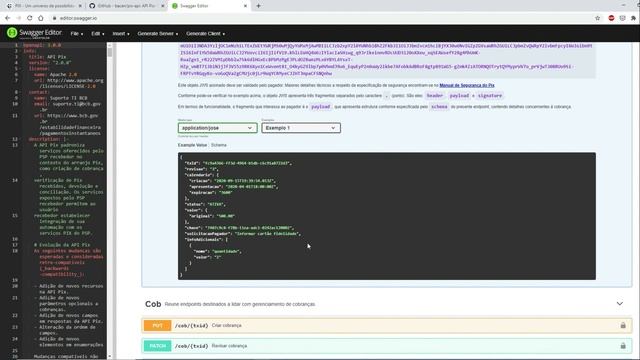Switch to the Pix browser tab
This screenshot has height=360, width=640.
[x=43, y=6]
